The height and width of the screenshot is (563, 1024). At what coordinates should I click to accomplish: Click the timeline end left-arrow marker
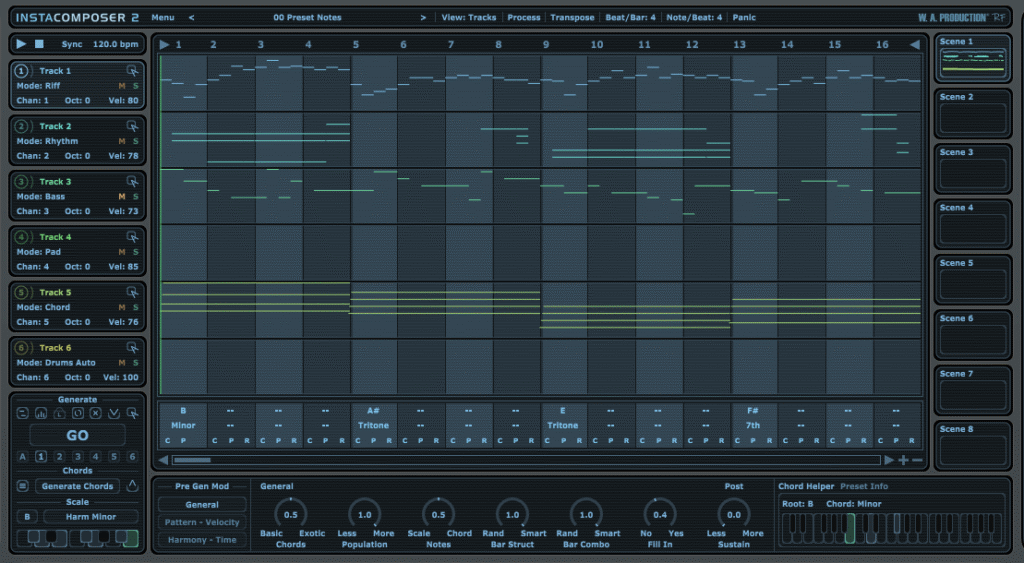point(915,44)
